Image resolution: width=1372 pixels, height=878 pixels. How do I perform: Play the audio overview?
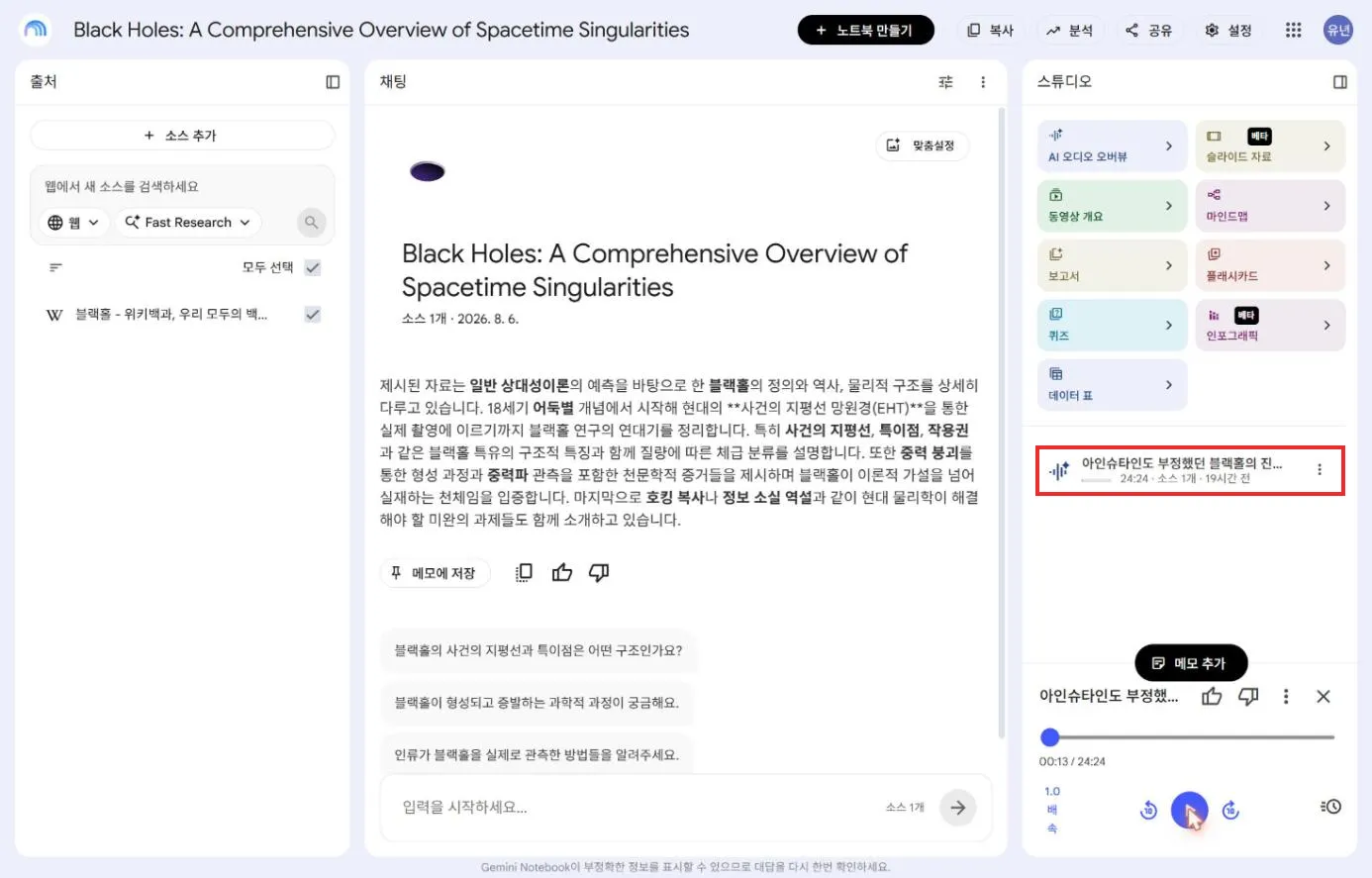[x=1189, y=811]
